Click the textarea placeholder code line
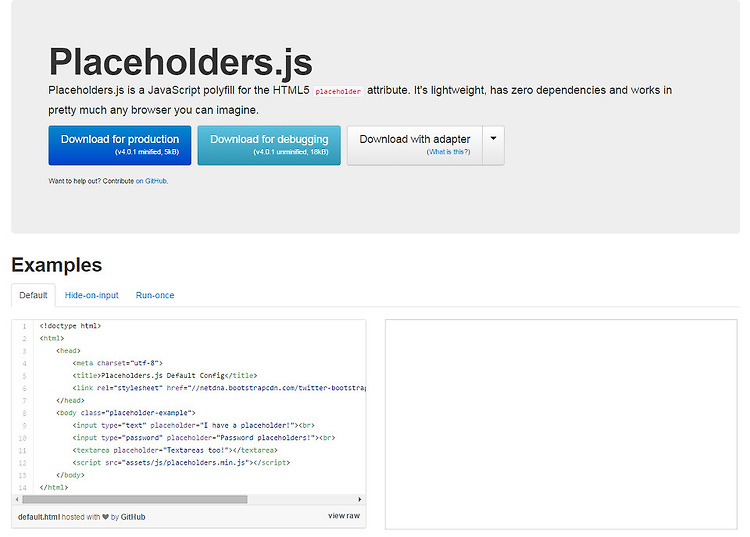The width and height of the screenshot is (750, 537). tap(175, 450)
